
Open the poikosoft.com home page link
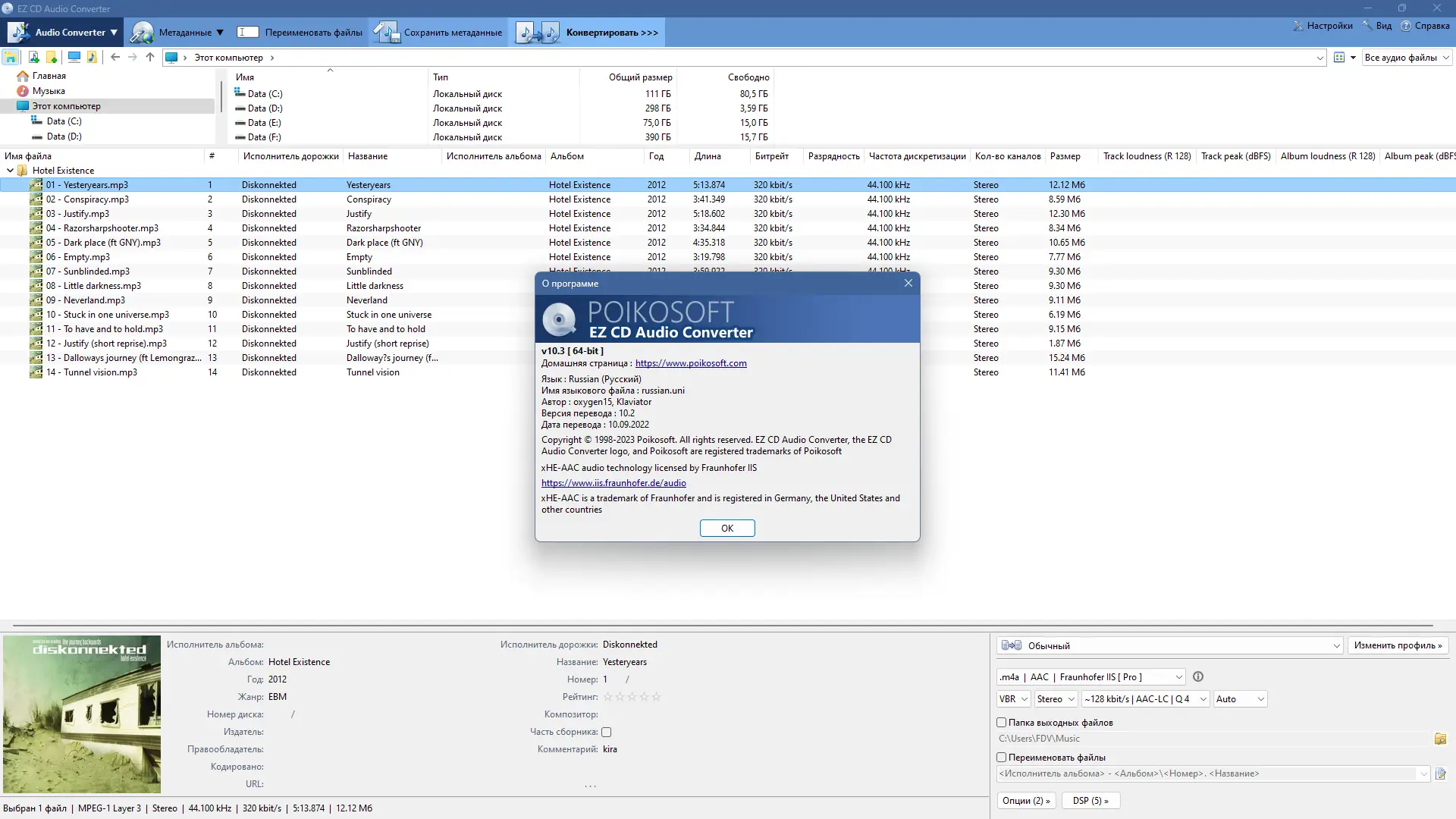[691, 363]
